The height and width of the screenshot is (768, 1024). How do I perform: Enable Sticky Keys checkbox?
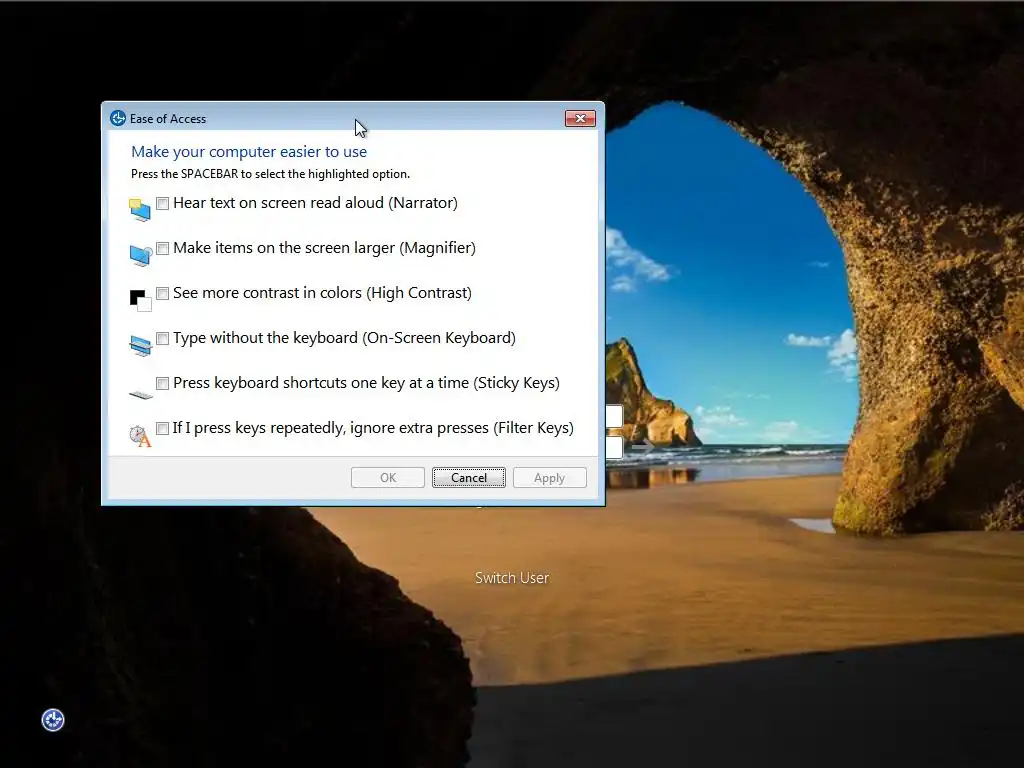[x=163, y=383]
